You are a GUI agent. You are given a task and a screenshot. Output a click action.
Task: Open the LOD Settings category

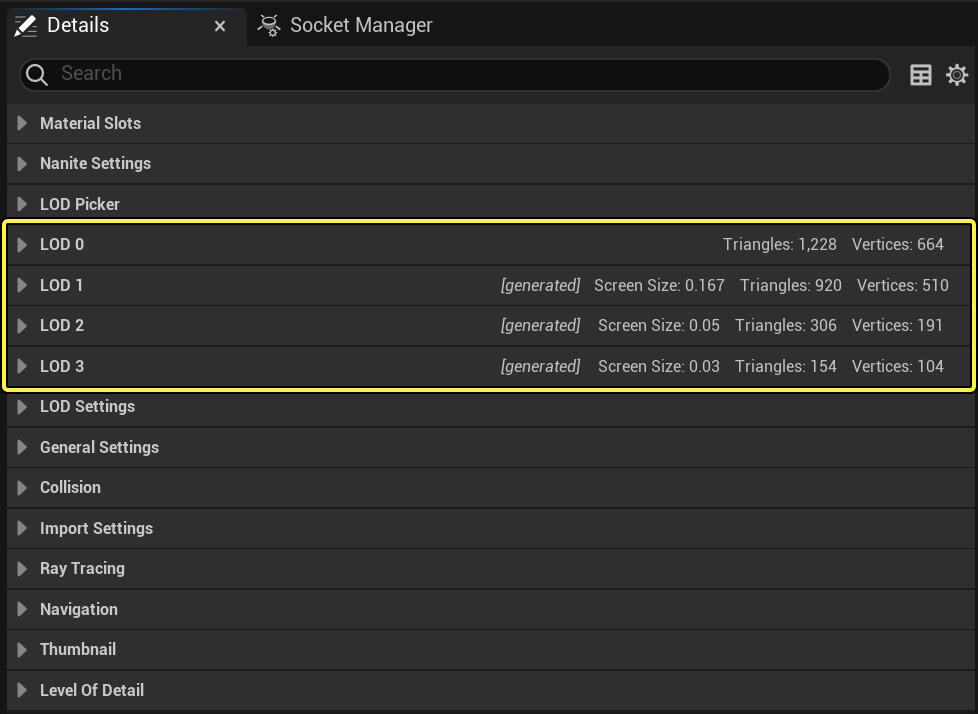click(22, 406)
